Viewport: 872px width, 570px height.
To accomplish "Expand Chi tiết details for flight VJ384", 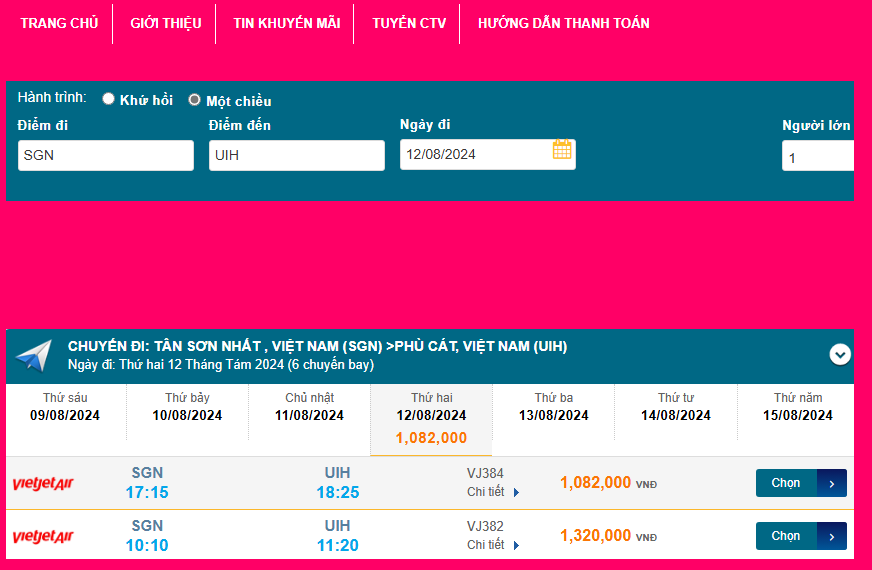I will 493,492.
